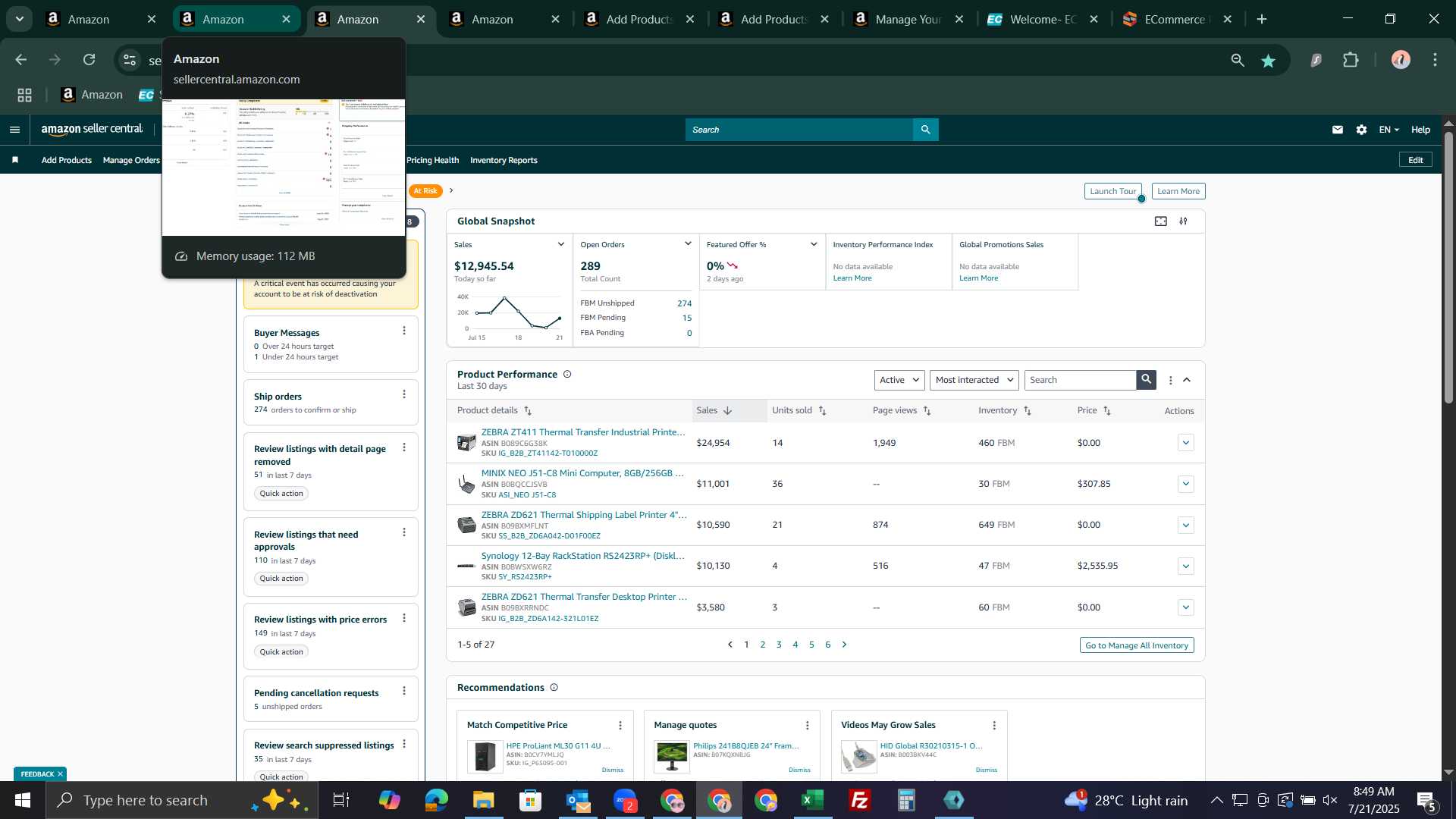
Task: Open Pricing Health nav item
Action: coord(432,160)
